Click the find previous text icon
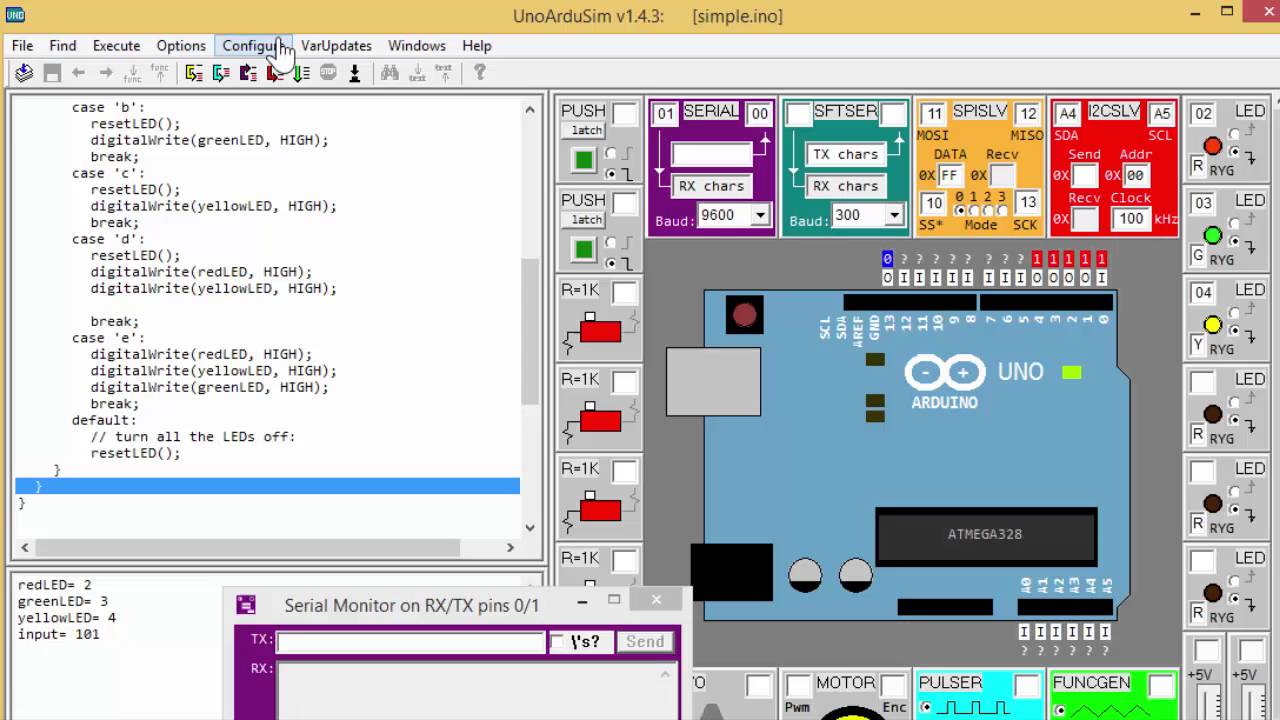This screenshot has height=720, width=1280. point(444,73)
